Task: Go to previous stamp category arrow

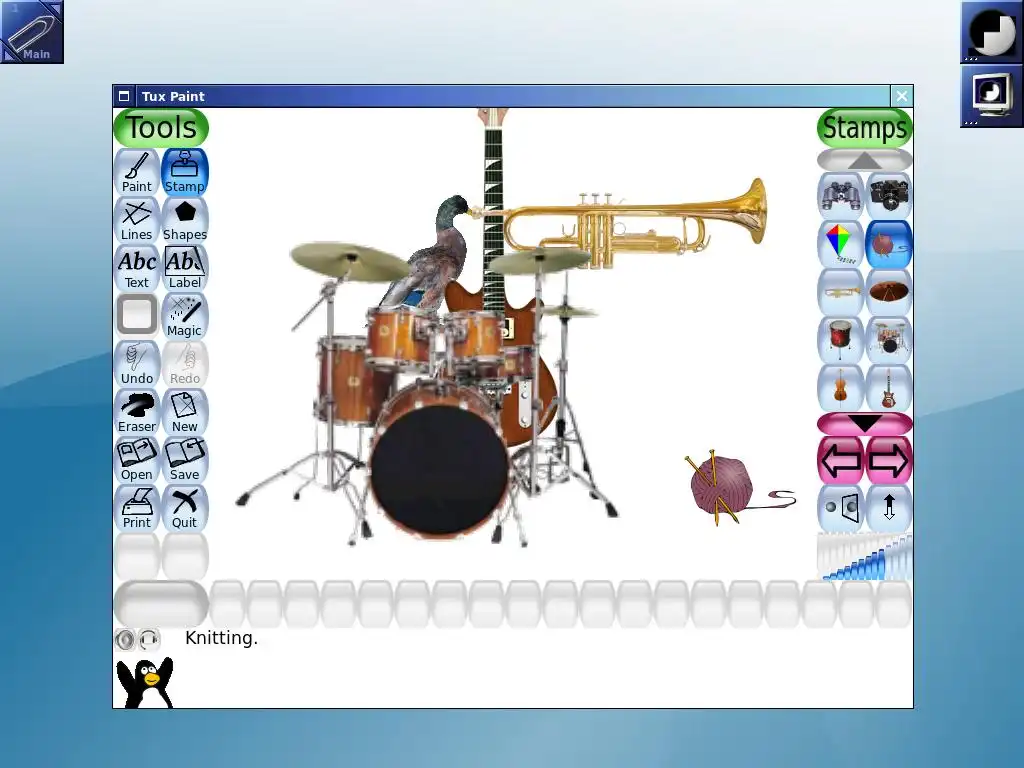Action: click(x=840, y=460)
